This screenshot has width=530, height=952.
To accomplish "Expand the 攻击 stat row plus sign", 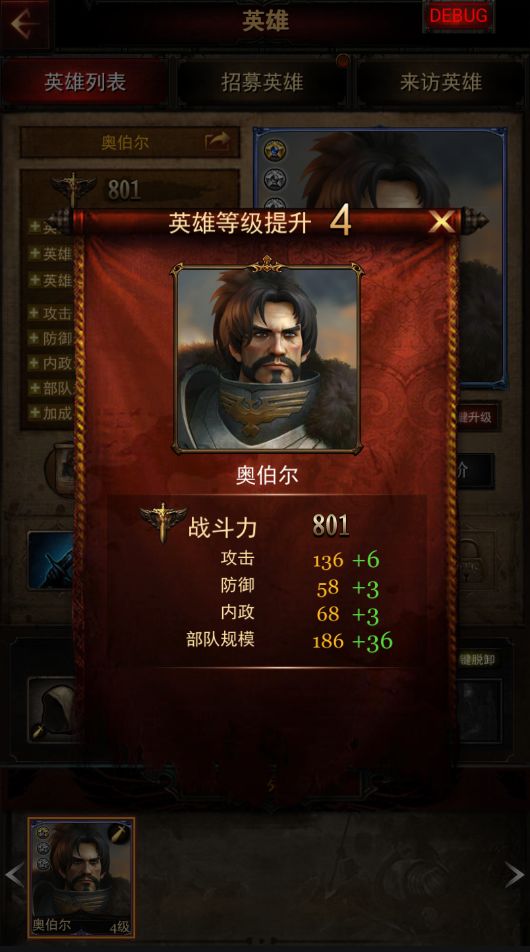I will click(35, 313).
